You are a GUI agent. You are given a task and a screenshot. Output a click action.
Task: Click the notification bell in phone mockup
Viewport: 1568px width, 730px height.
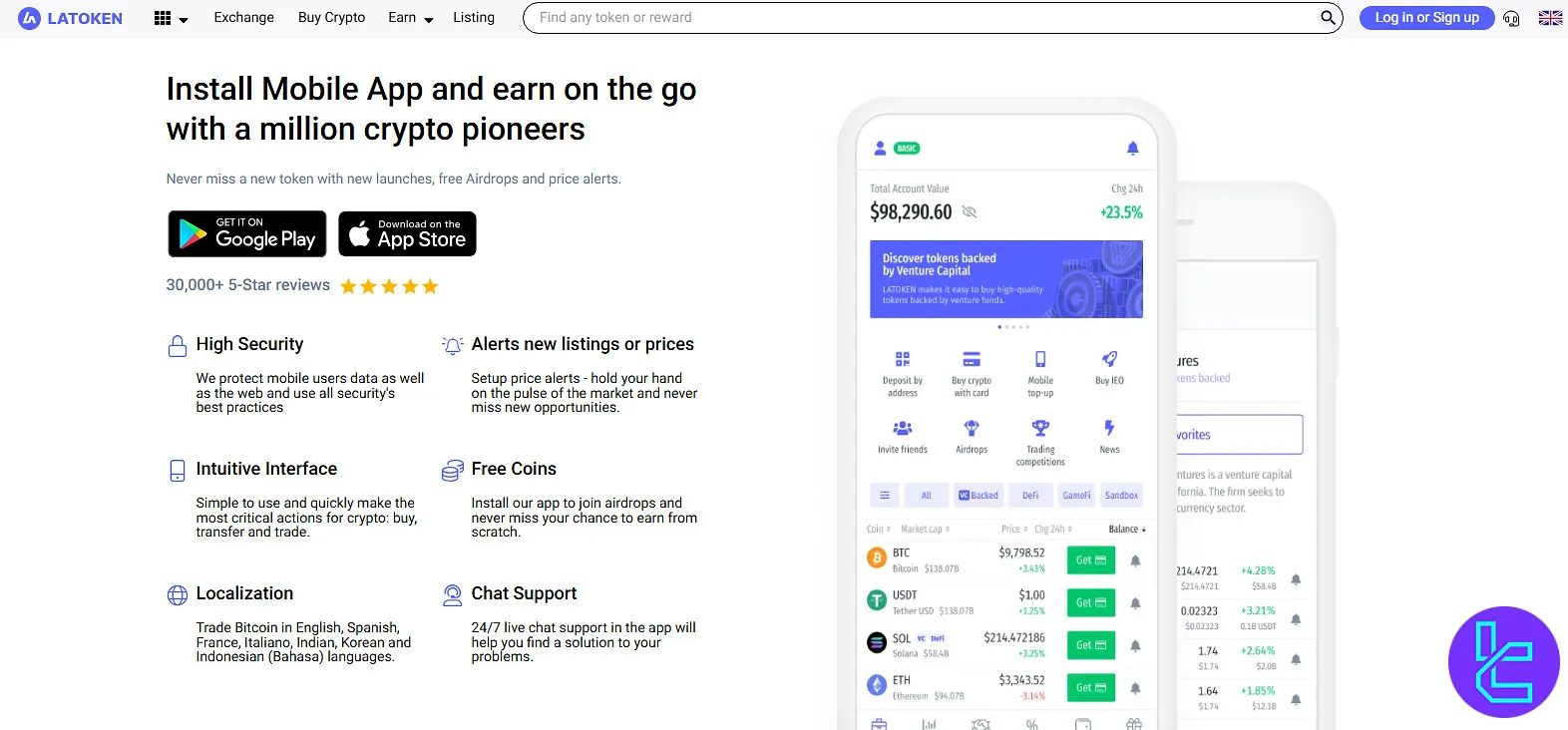point(1132,149)
